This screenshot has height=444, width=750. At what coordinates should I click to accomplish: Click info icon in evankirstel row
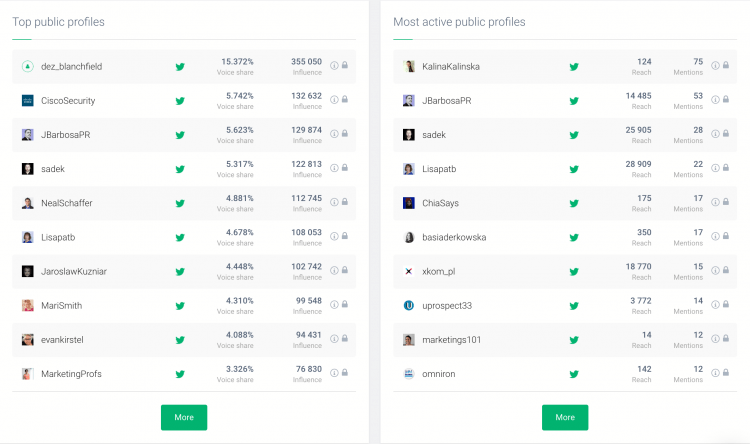point(334,340)
